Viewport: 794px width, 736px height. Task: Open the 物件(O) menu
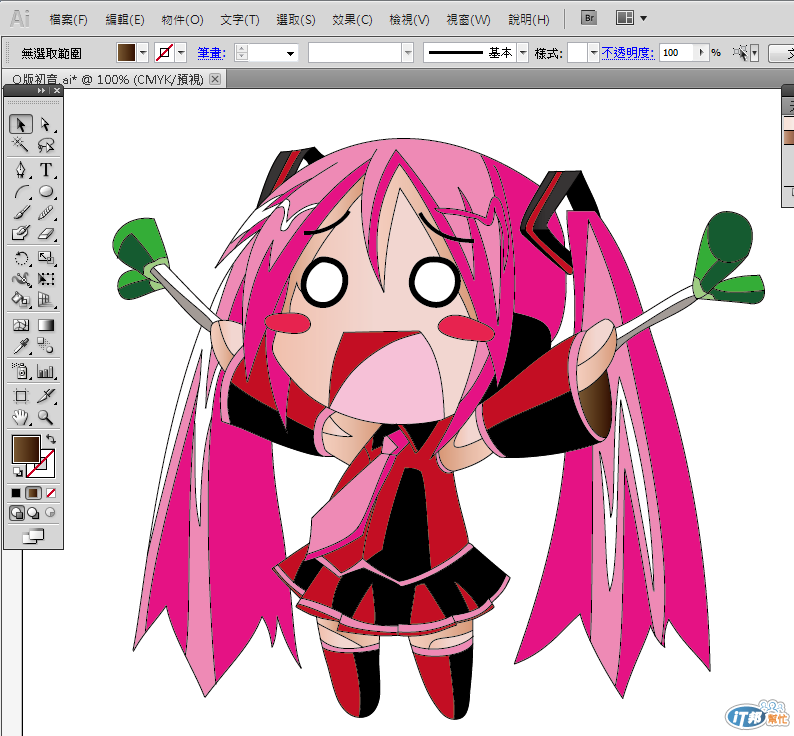[x=182, y=20]
